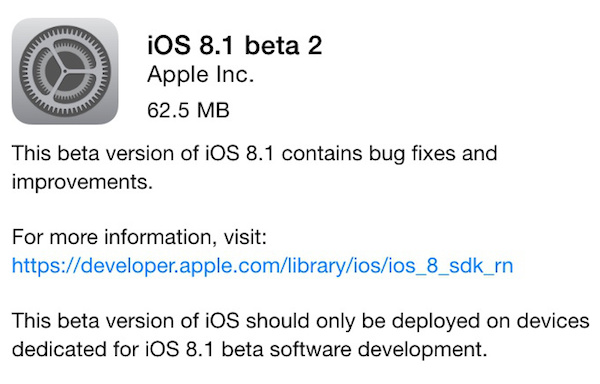This screenshot has height=384, width=600.
Task: Click the word 'devices' in the warning
Action: 553,321
